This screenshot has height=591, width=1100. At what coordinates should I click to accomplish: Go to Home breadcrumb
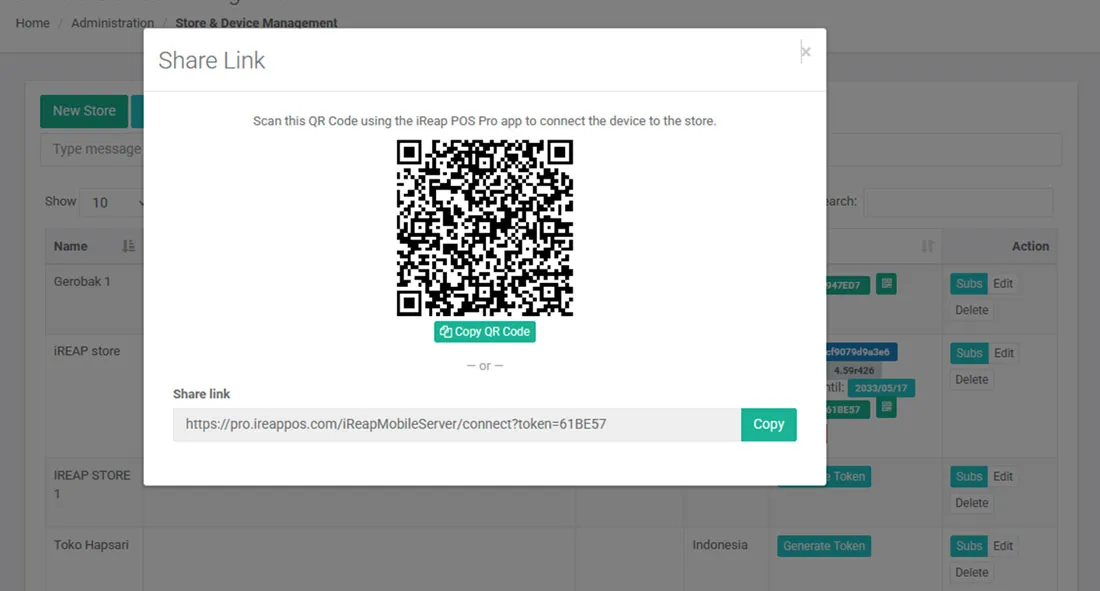[32, 23]
